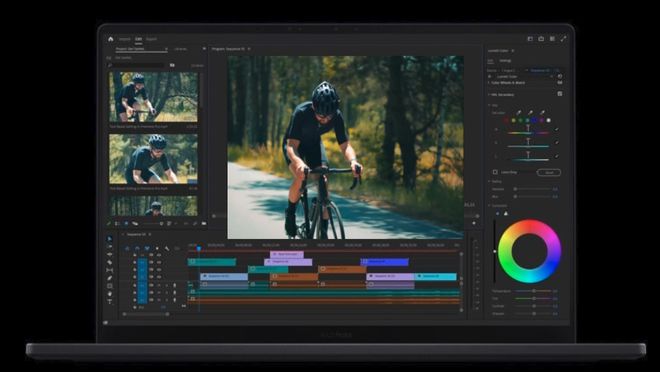660x372 pixels.
Task: Select the Razor tool in timeline toolbar
Action: (109, 262)
